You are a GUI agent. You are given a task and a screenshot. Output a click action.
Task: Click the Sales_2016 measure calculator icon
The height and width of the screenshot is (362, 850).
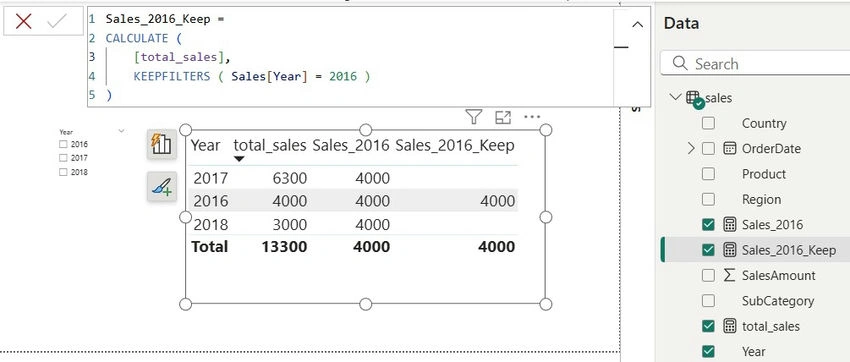point(730,224)
